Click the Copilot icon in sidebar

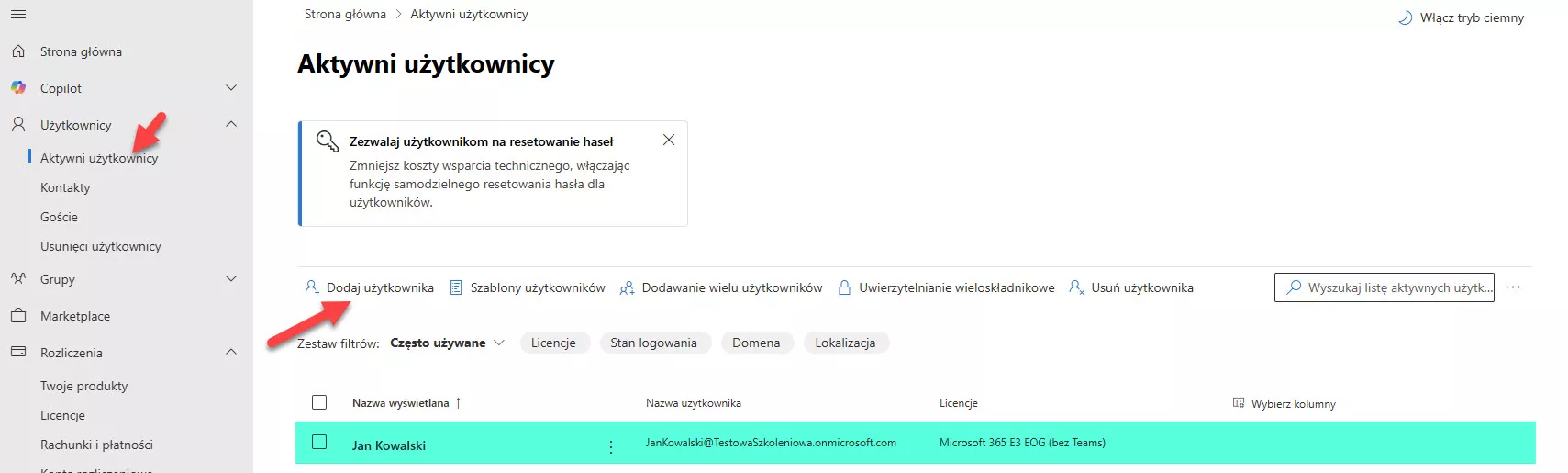pos(18,88)
